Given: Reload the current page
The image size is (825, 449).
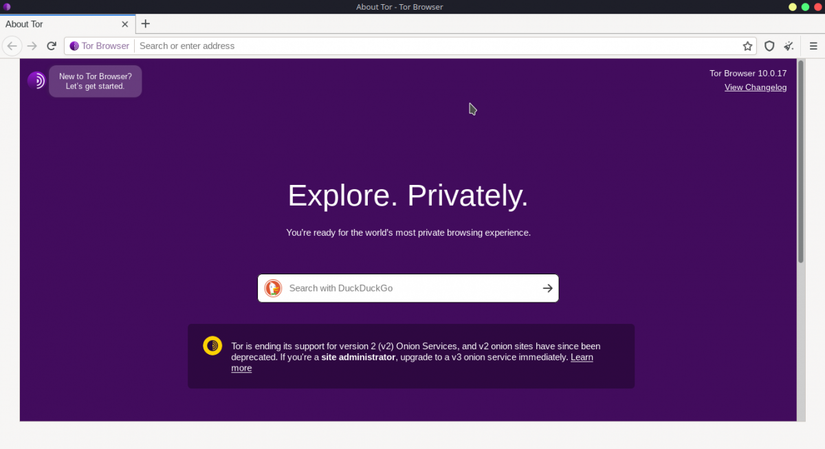Looking at the screenshot, I should click(x=52, y=46).
